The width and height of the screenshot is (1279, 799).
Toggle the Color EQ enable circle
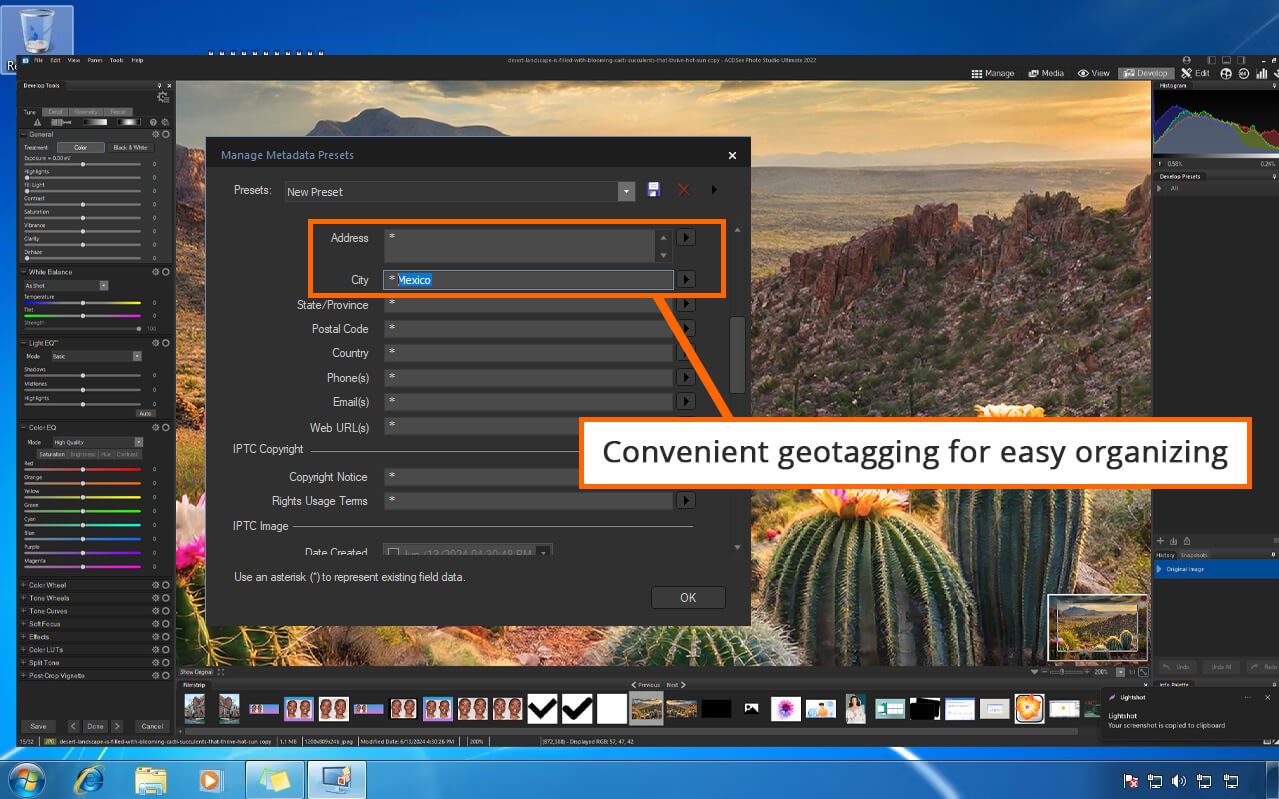(165, 428)
